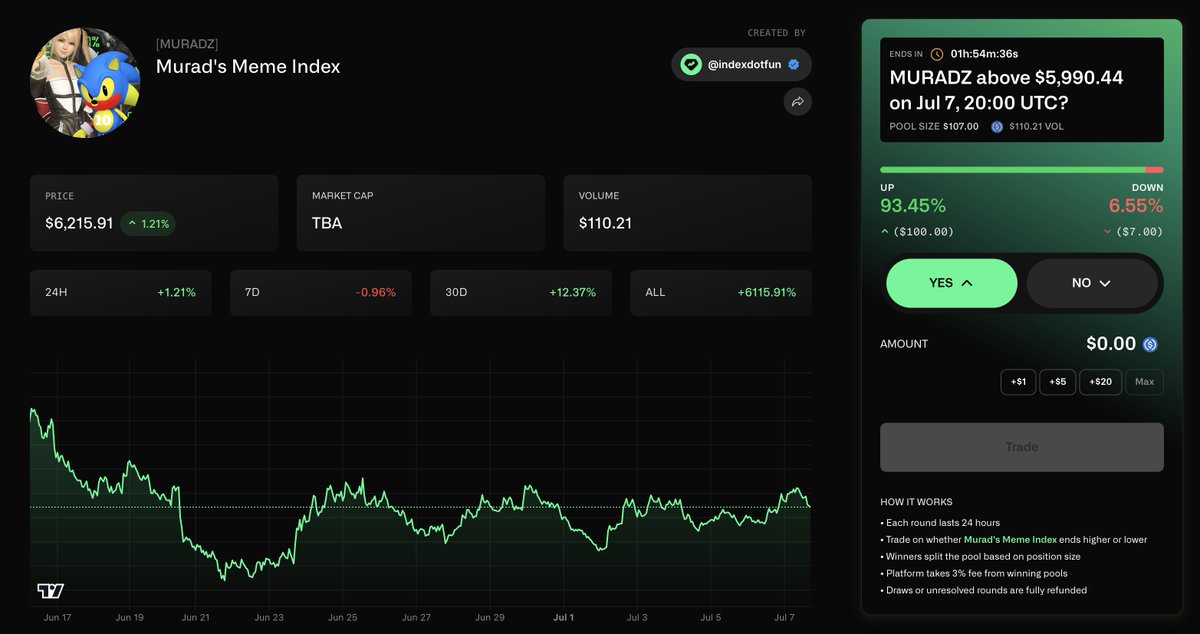This screenshot has width=1200, height=634.
Task: Click the Jun 25 date on chart axis
Action: click(343, 618)
